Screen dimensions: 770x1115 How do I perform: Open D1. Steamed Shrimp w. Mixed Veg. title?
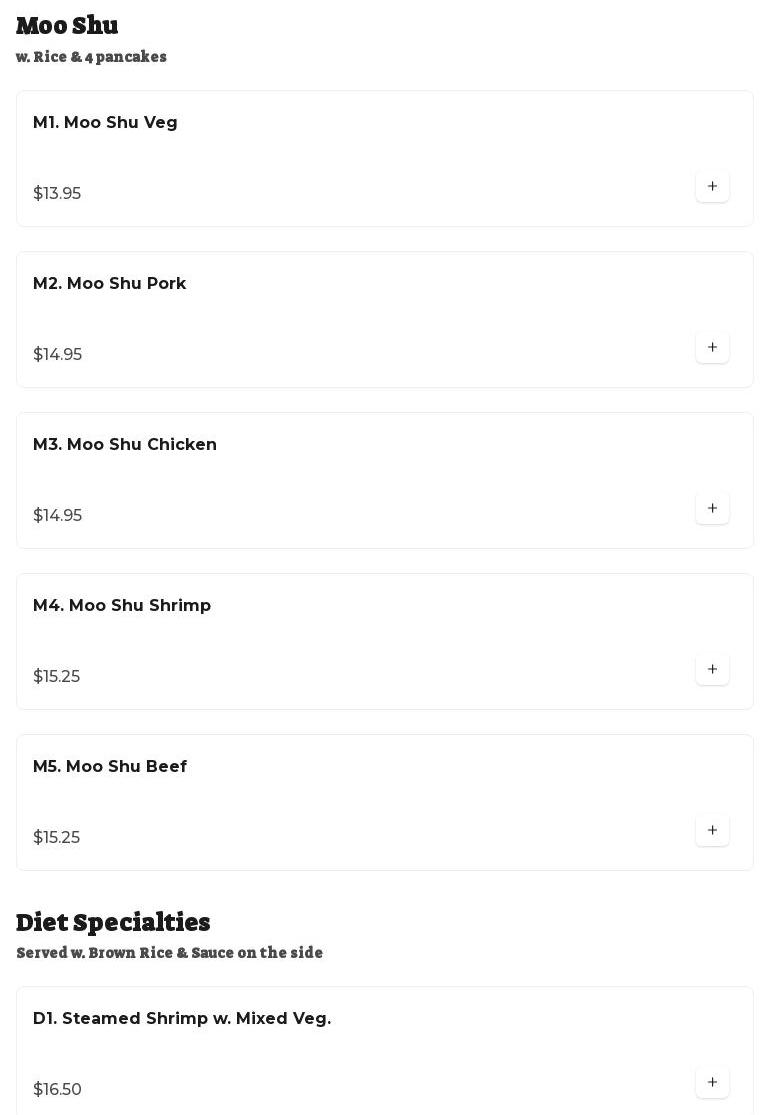coord(182,1019)
